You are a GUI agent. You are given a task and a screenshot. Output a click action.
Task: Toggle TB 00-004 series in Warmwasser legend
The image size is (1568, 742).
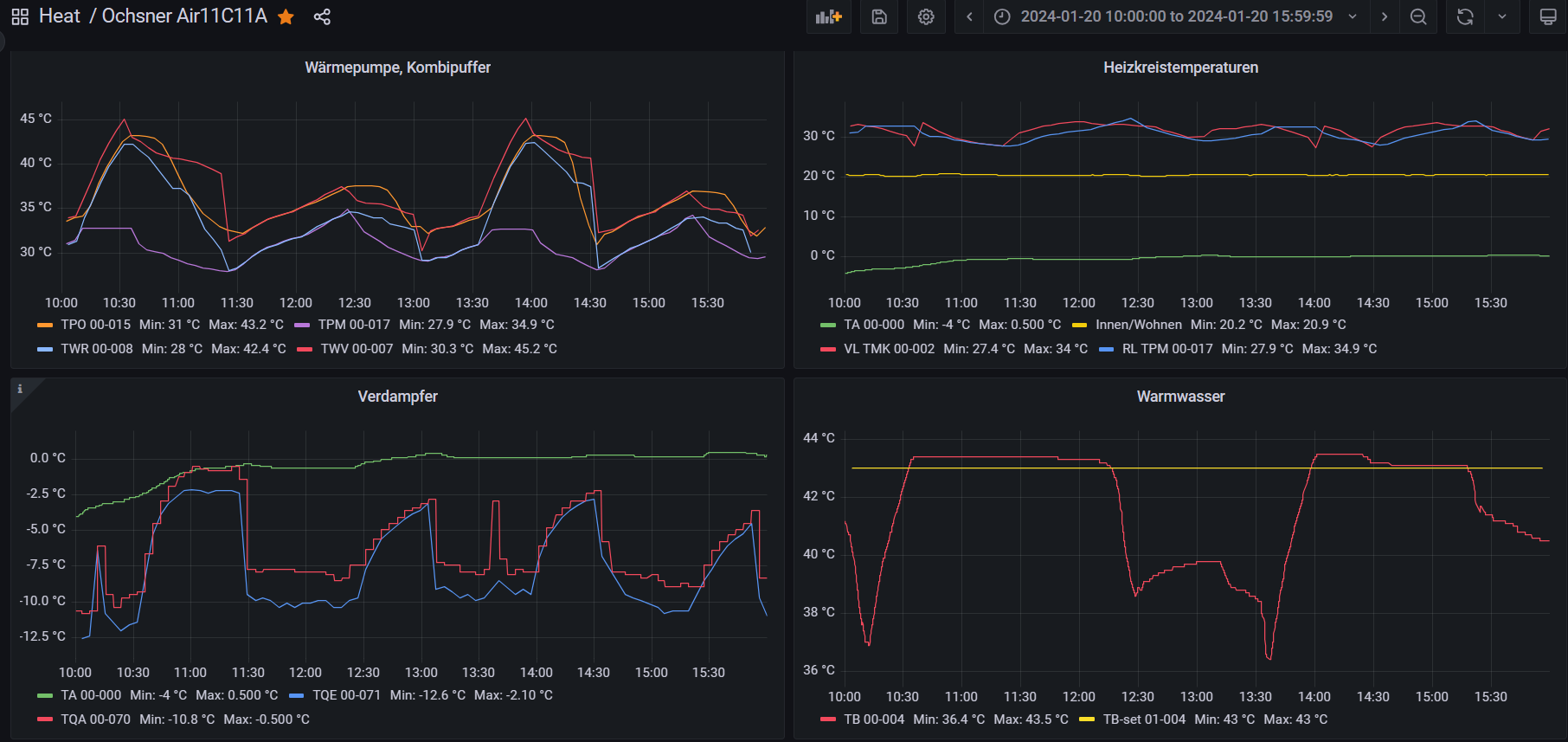[x=874, y=719]
